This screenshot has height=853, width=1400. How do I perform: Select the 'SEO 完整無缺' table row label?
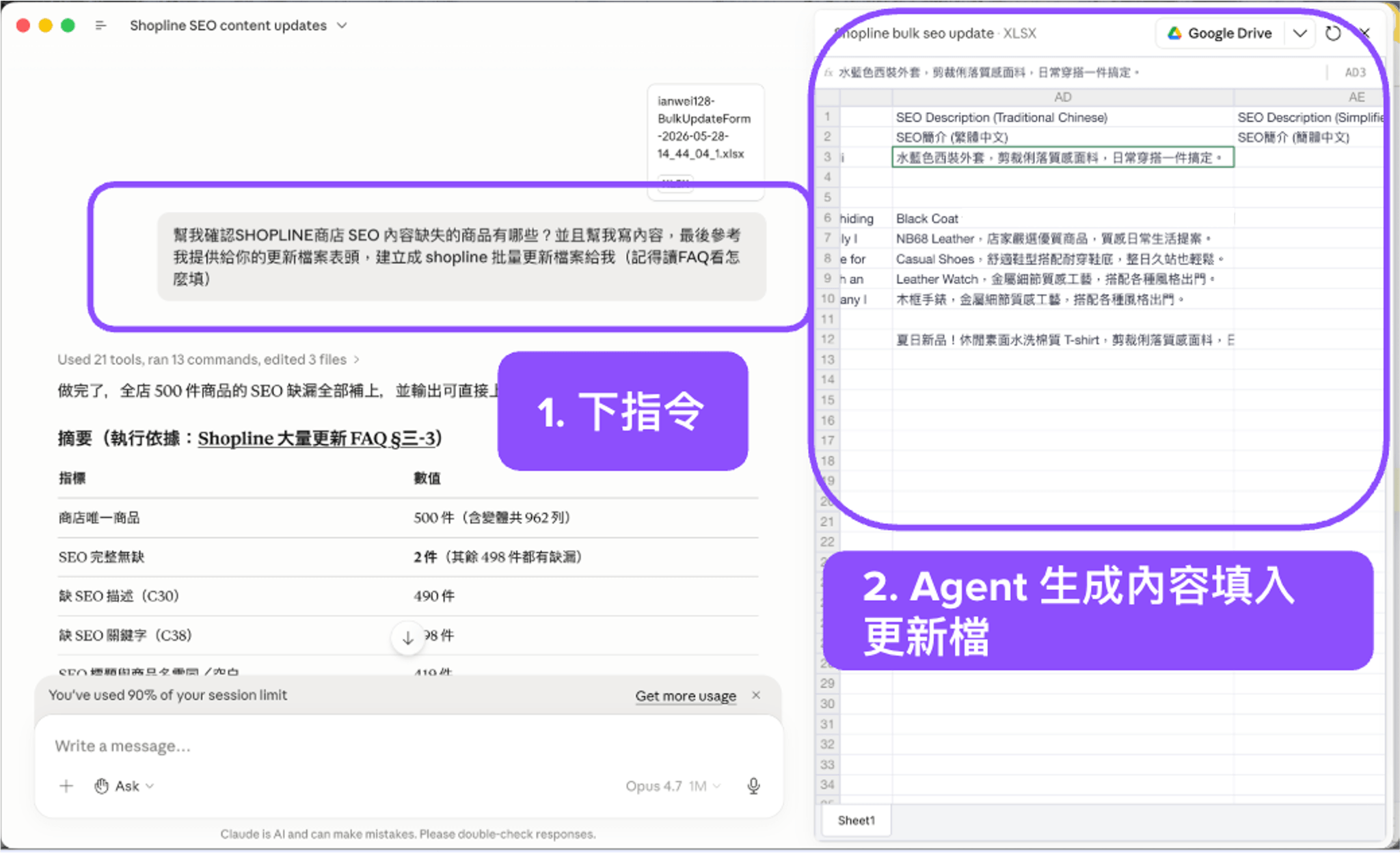pyautogui.click(x=101, y=557)
